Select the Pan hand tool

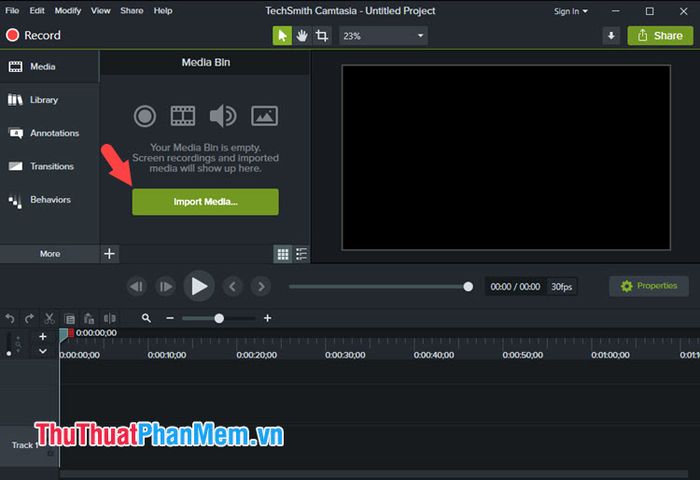(x=302, y=36)
